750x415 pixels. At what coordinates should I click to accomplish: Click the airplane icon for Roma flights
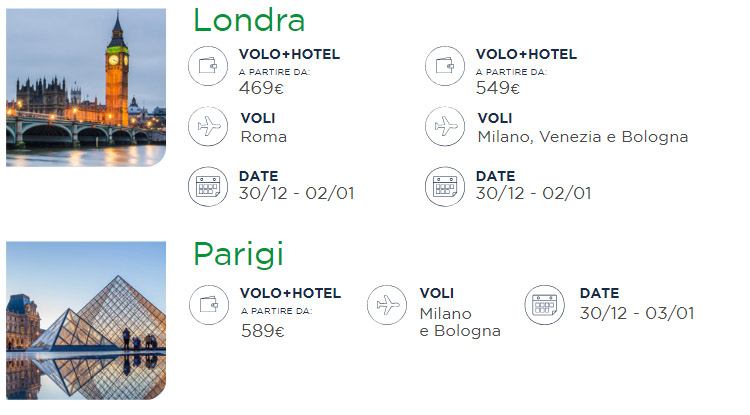(x=208, y=126)
